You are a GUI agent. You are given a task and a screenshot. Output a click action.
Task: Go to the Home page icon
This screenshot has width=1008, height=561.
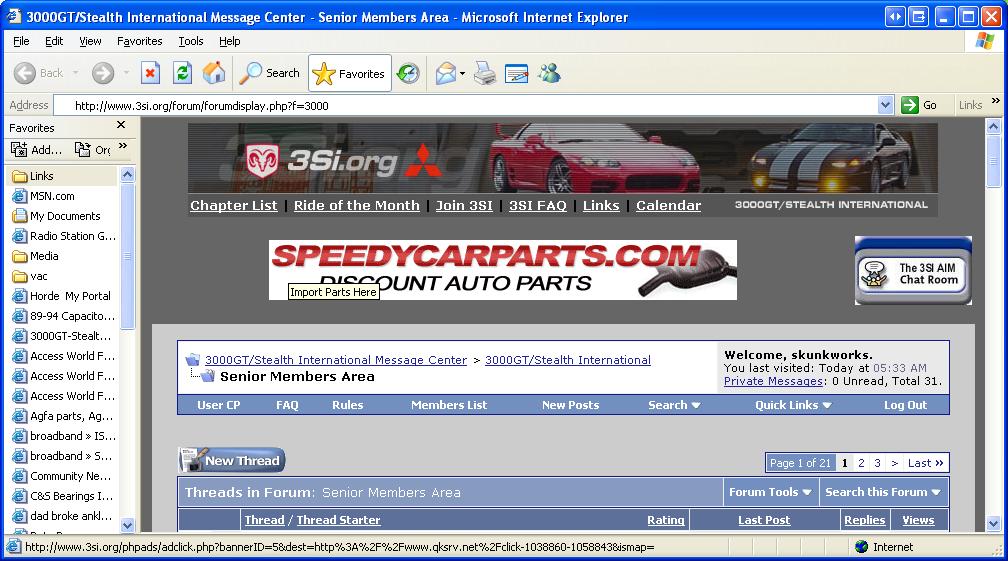pyautogui.click(x=214, y=73)
